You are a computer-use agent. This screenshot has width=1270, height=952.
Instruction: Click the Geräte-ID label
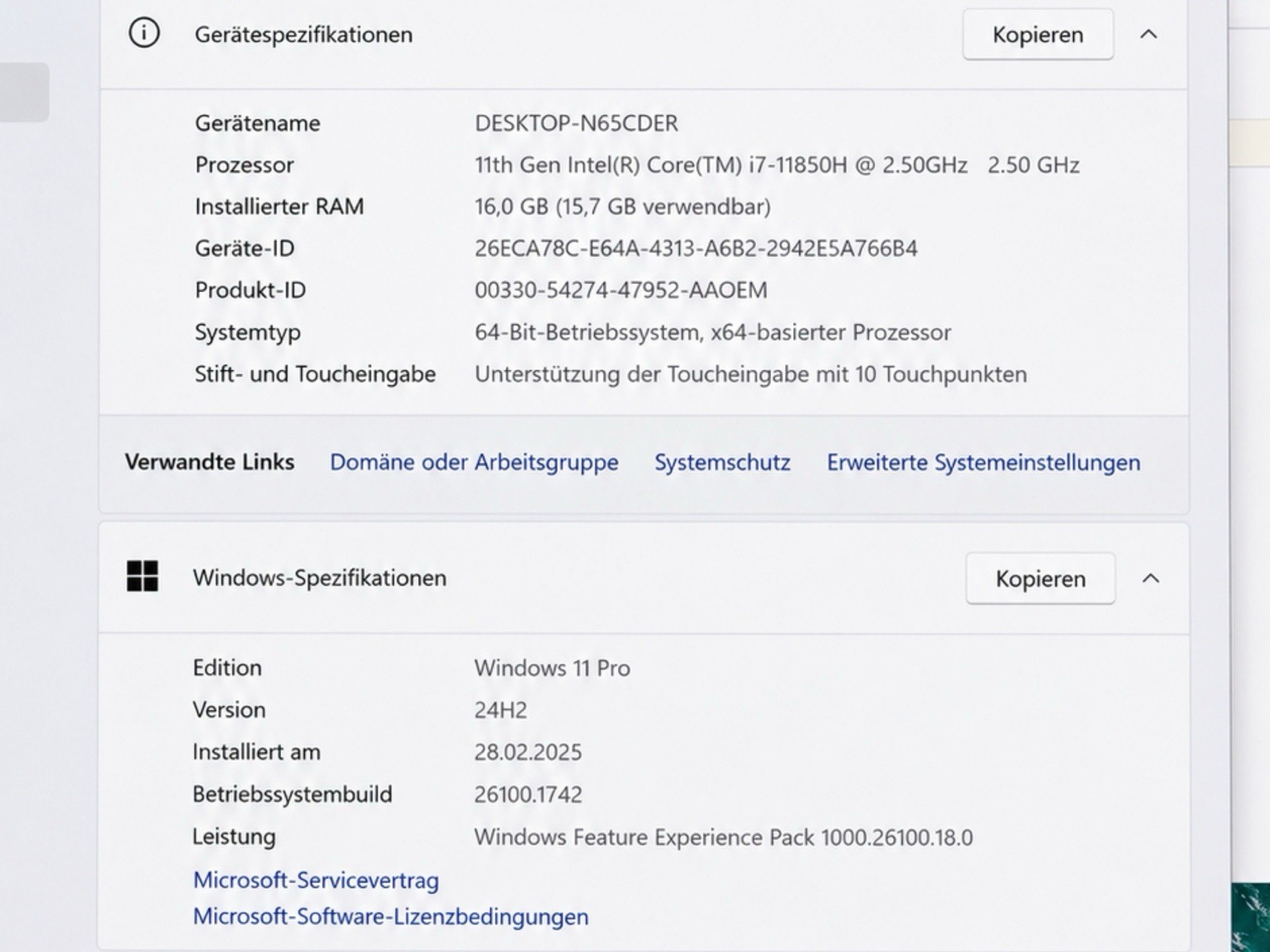pos(244,248)
